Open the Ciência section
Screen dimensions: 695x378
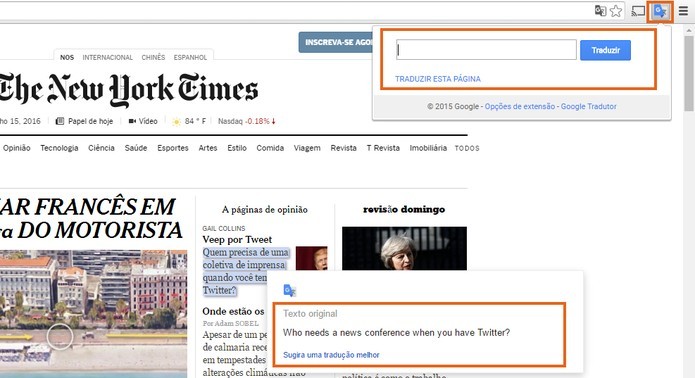[x=101, y=148]
